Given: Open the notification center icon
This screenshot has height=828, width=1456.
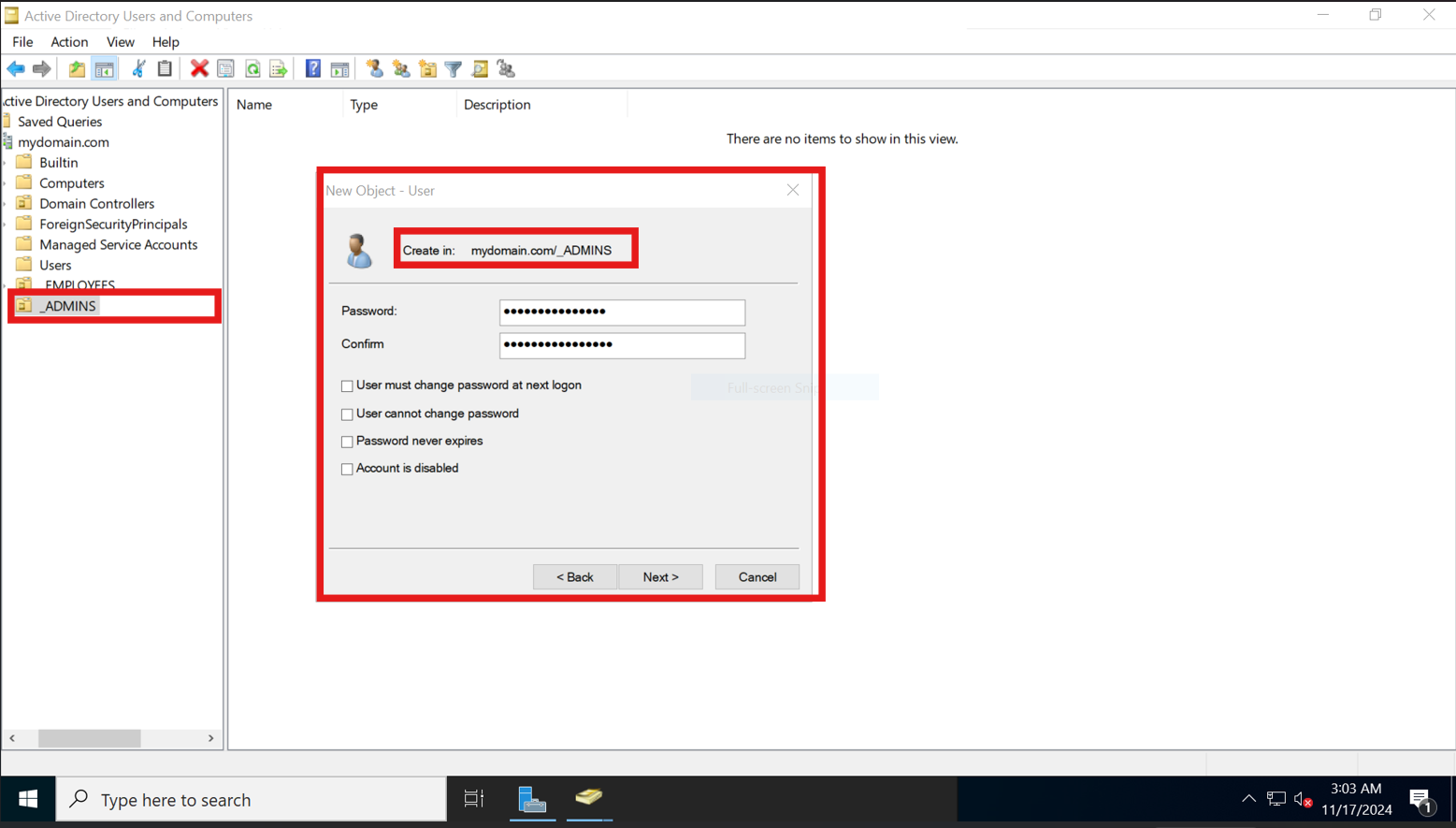Looking at the screenshot, I should tap(1421, 799).
